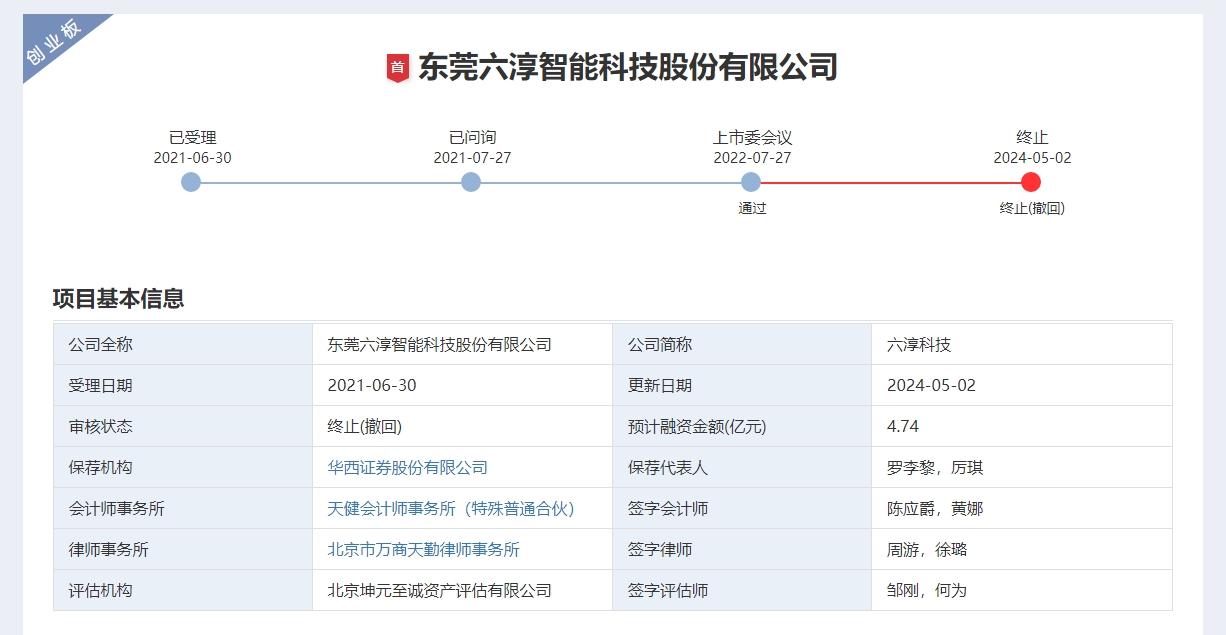Click the 周游，徐璐 value cell
This screenshot has width=1226, height=635.
click(x=1021, y=549)
